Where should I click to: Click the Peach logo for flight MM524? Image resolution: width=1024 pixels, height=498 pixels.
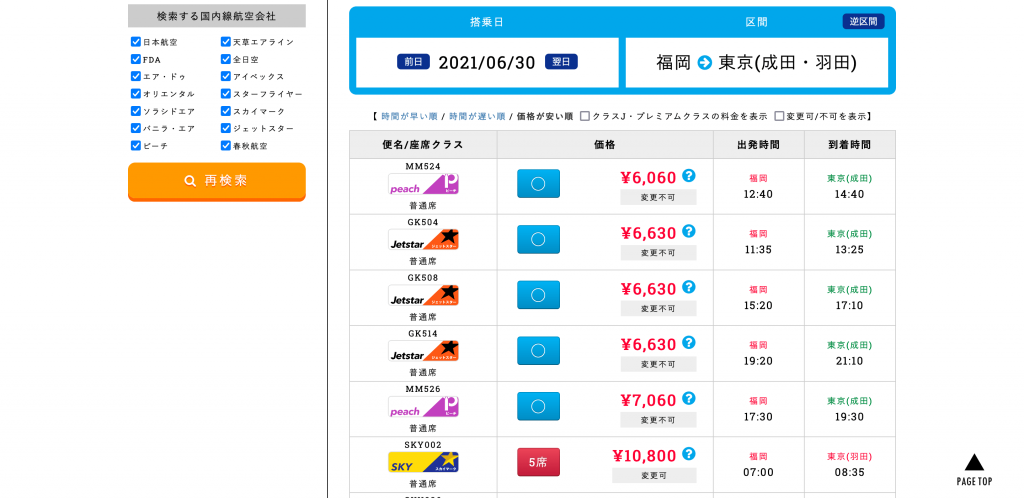click(x=423, y=184)
